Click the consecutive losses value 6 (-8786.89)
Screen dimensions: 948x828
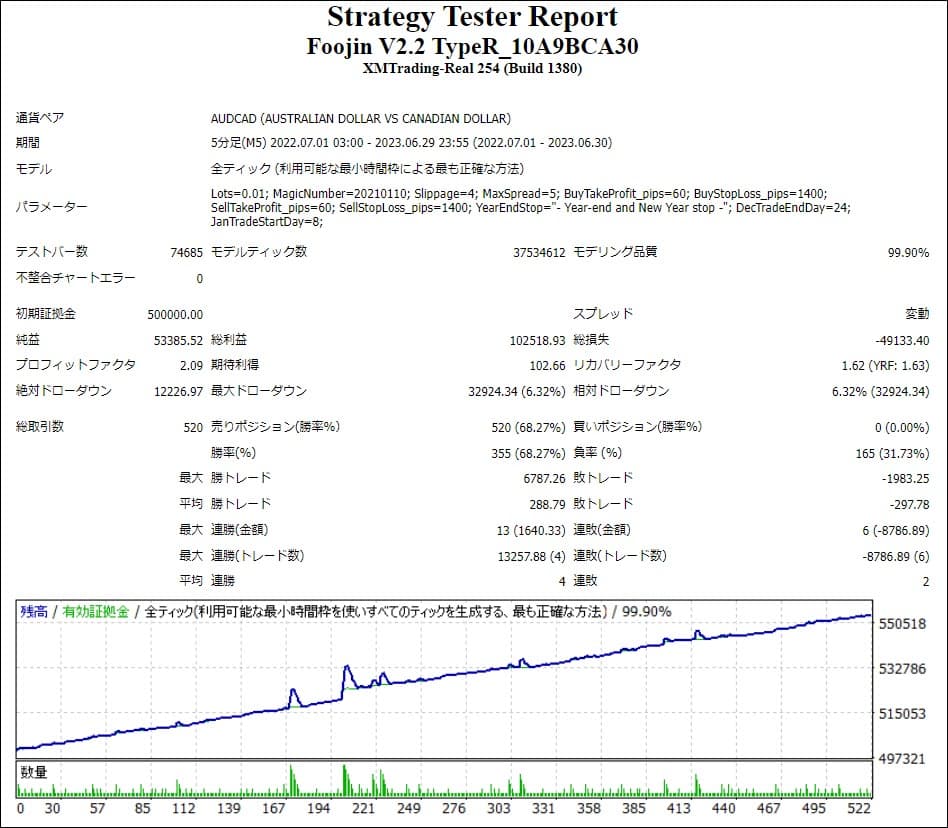895,530
